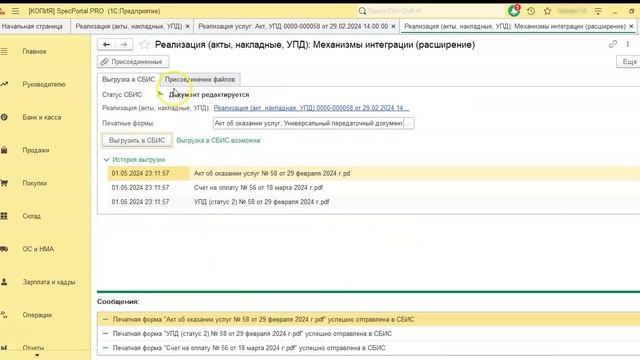This screenshot has width=640, height=360.
Task: Select history row Счет на оплату № 56
Action: click(374, 187)
